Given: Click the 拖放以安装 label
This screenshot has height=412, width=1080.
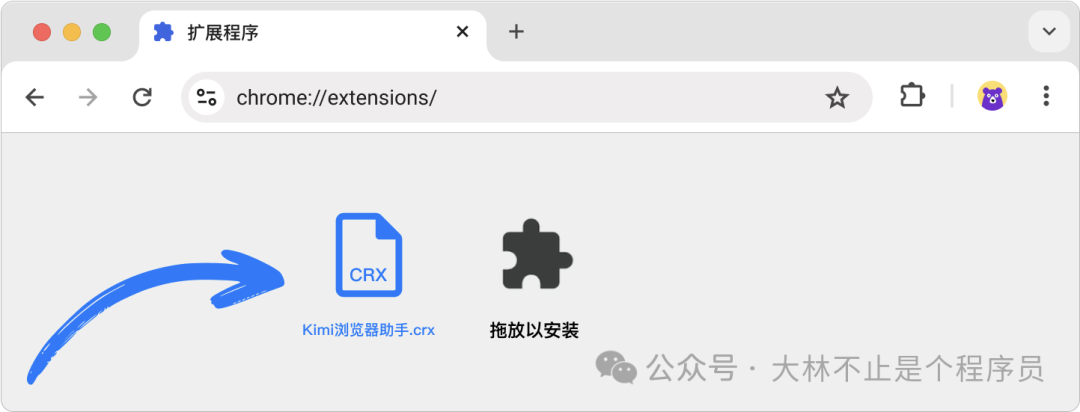Looking at the screenshot, I should [534, 330].
